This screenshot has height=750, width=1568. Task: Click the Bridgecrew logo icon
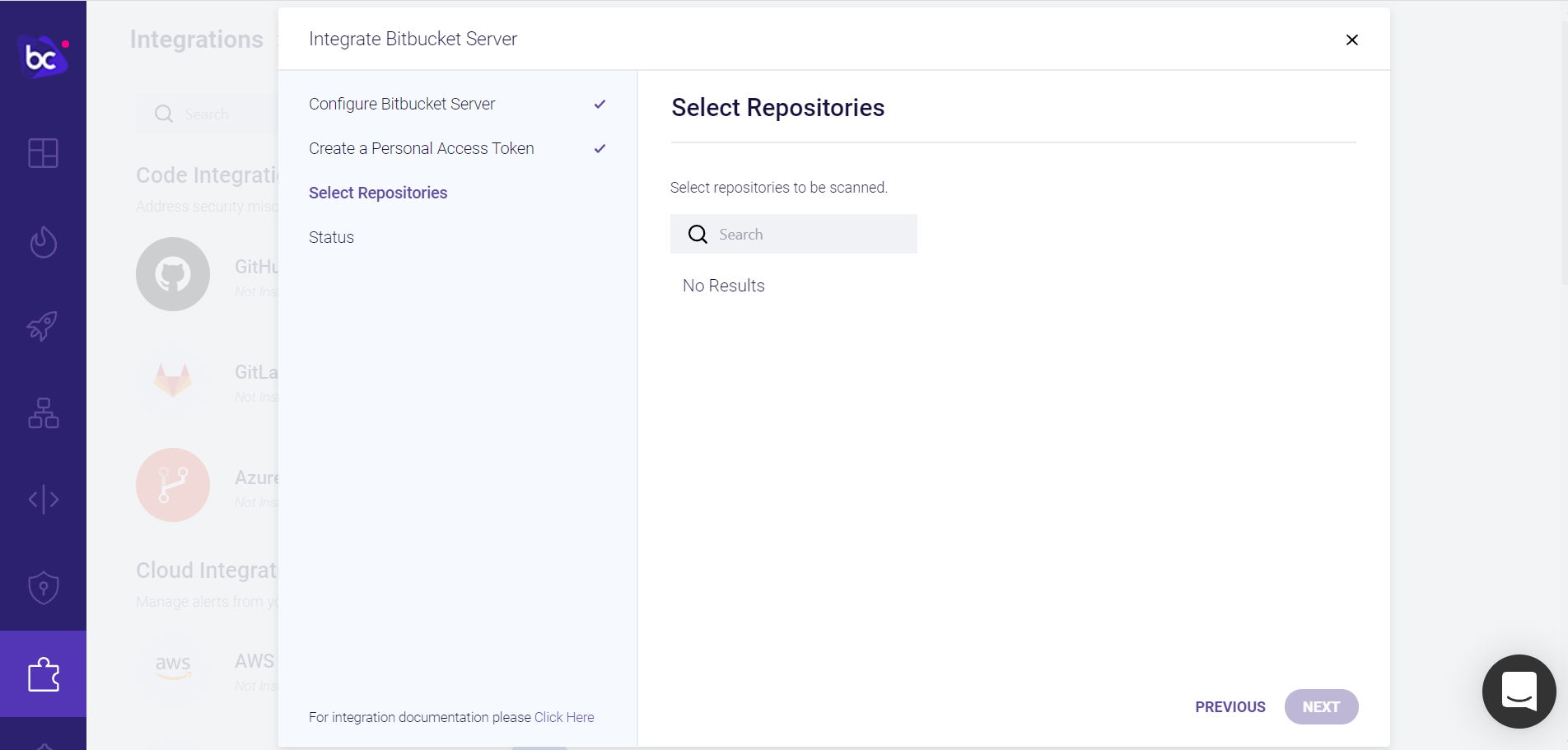[42, 57]
